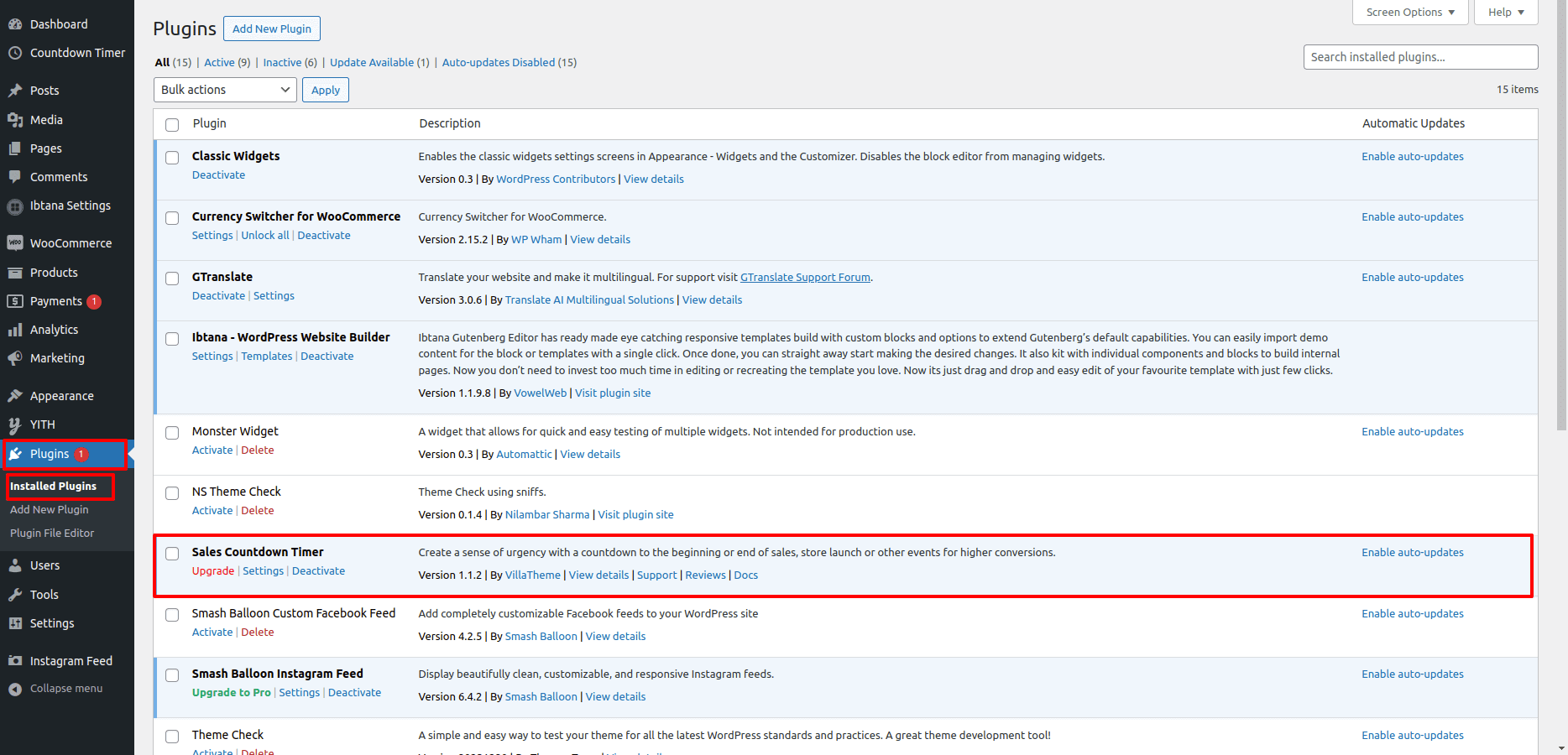Click the Marketing megaphone icon
The image size is (1568, 755).
tap(15, 358)
